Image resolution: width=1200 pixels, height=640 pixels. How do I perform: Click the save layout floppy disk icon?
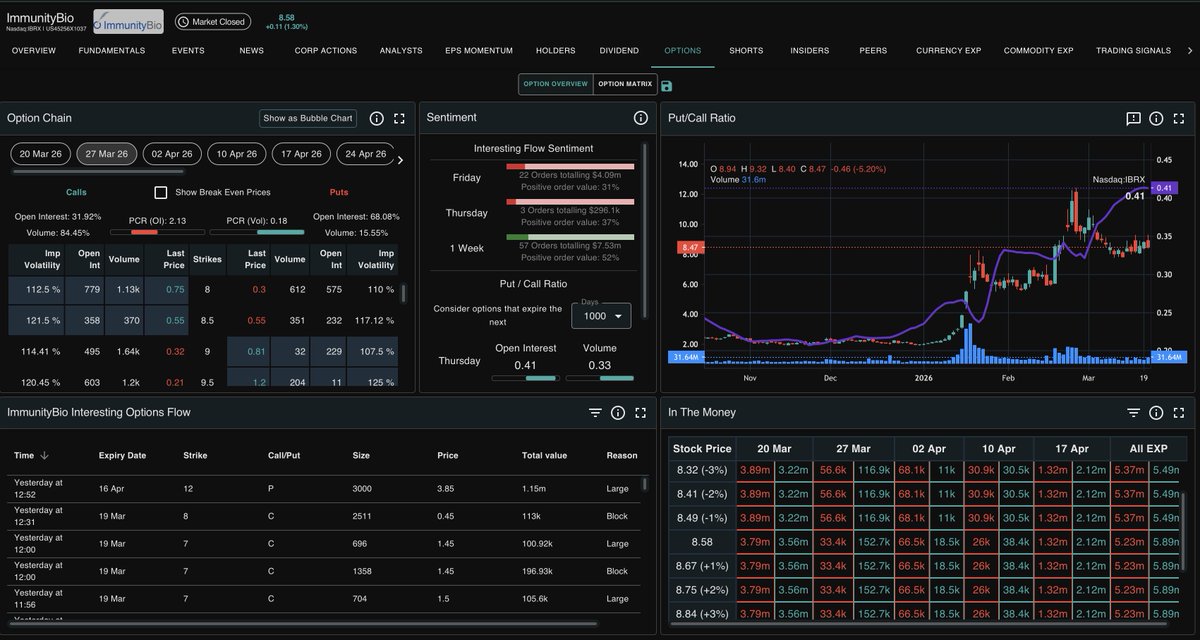(x=667, y=86)
